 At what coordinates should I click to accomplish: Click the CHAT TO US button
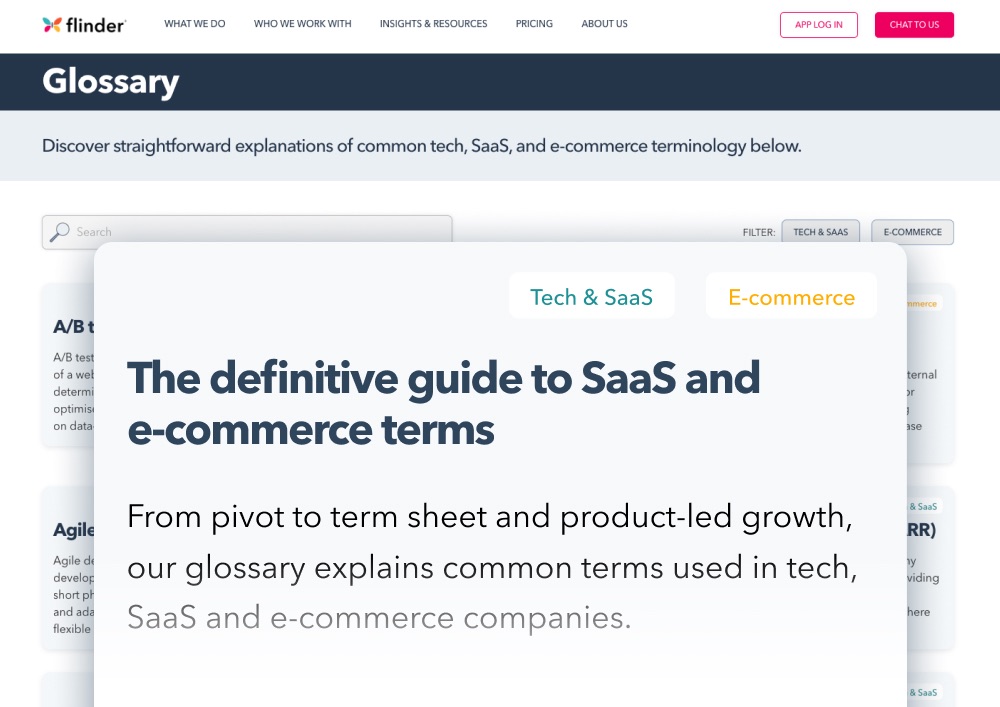914,25
